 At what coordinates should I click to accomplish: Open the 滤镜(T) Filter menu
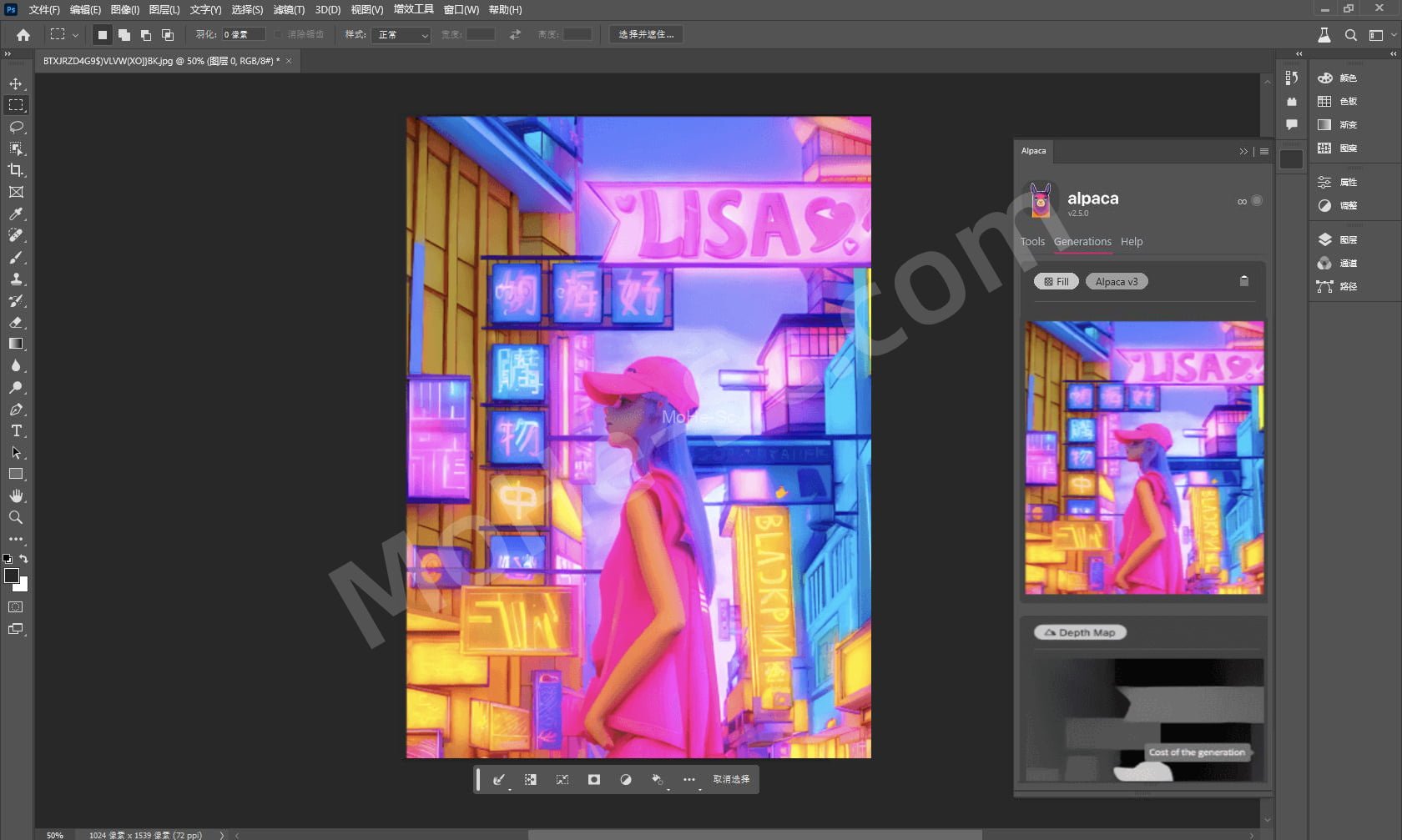[x=289, y=10]
